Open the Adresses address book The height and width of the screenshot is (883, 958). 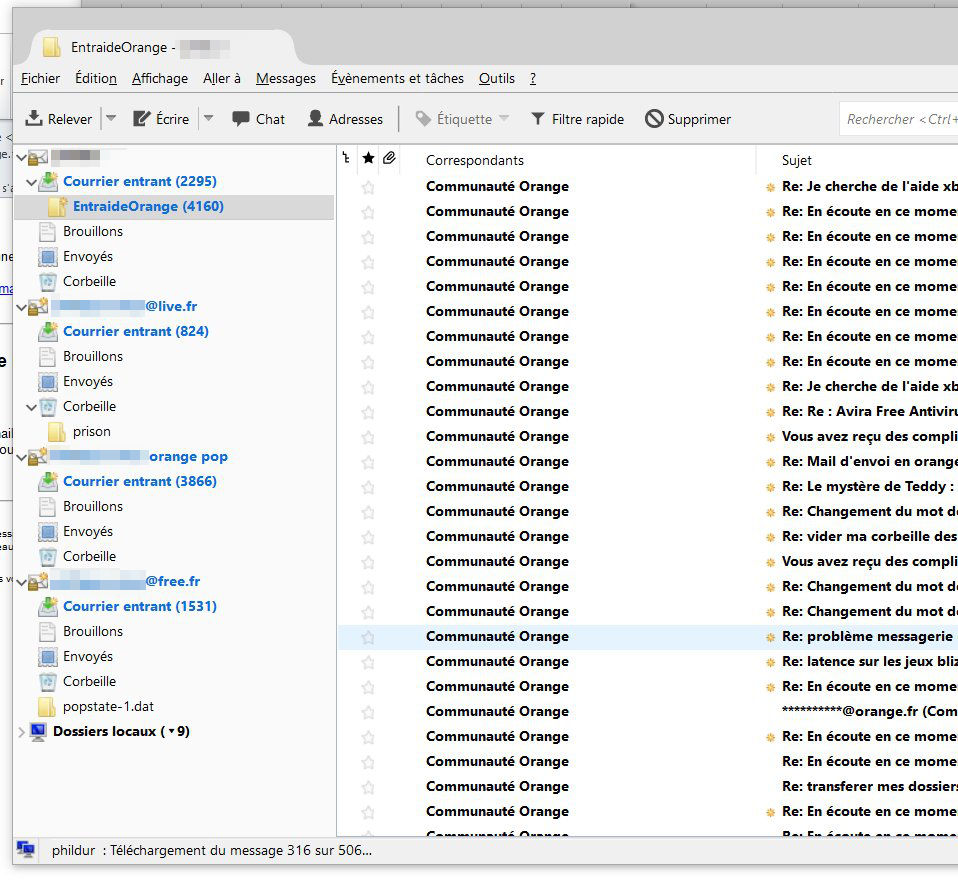(345, 119)
